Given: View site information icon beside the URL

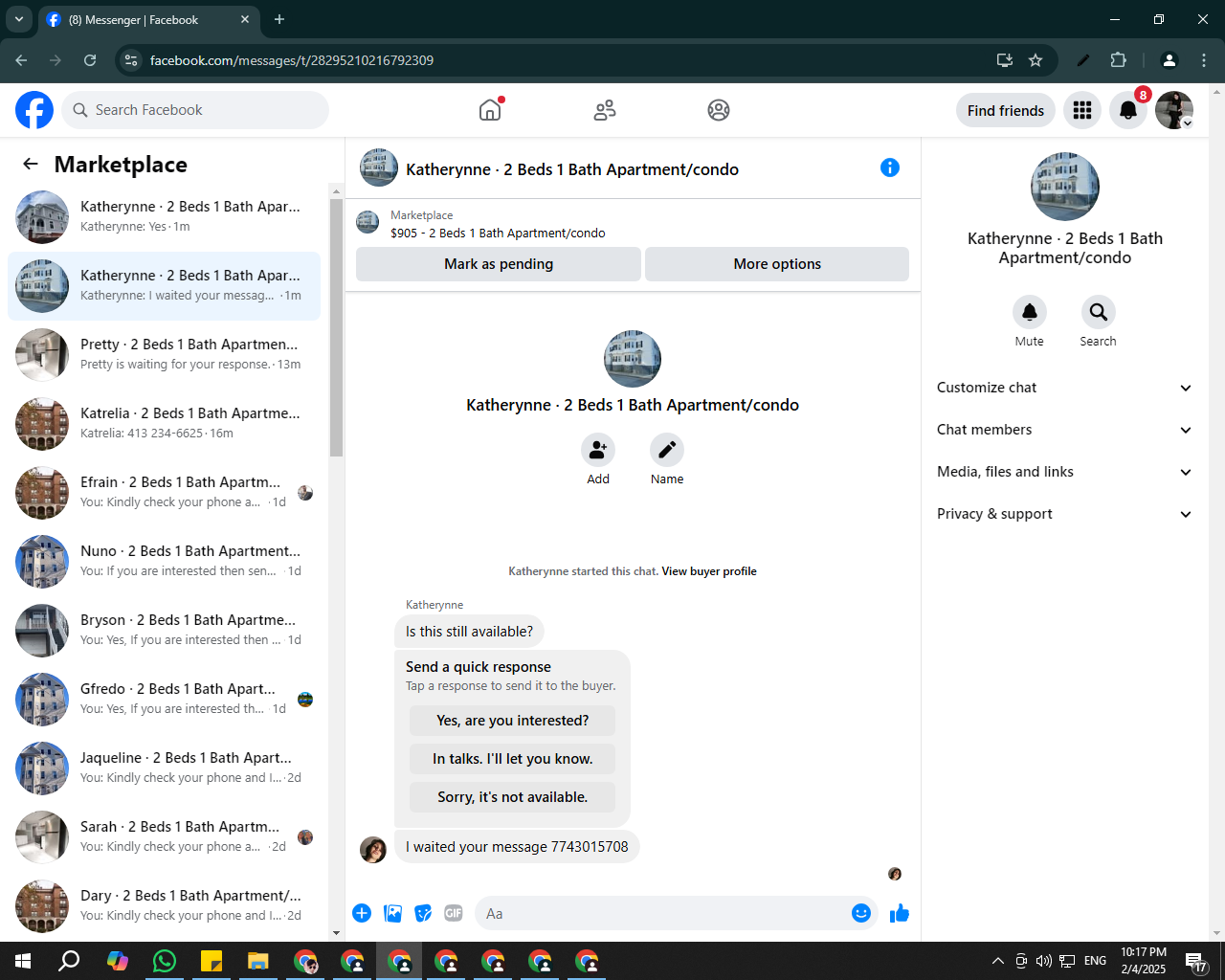Looking at the screenshot, I should [x=132, y=60].
